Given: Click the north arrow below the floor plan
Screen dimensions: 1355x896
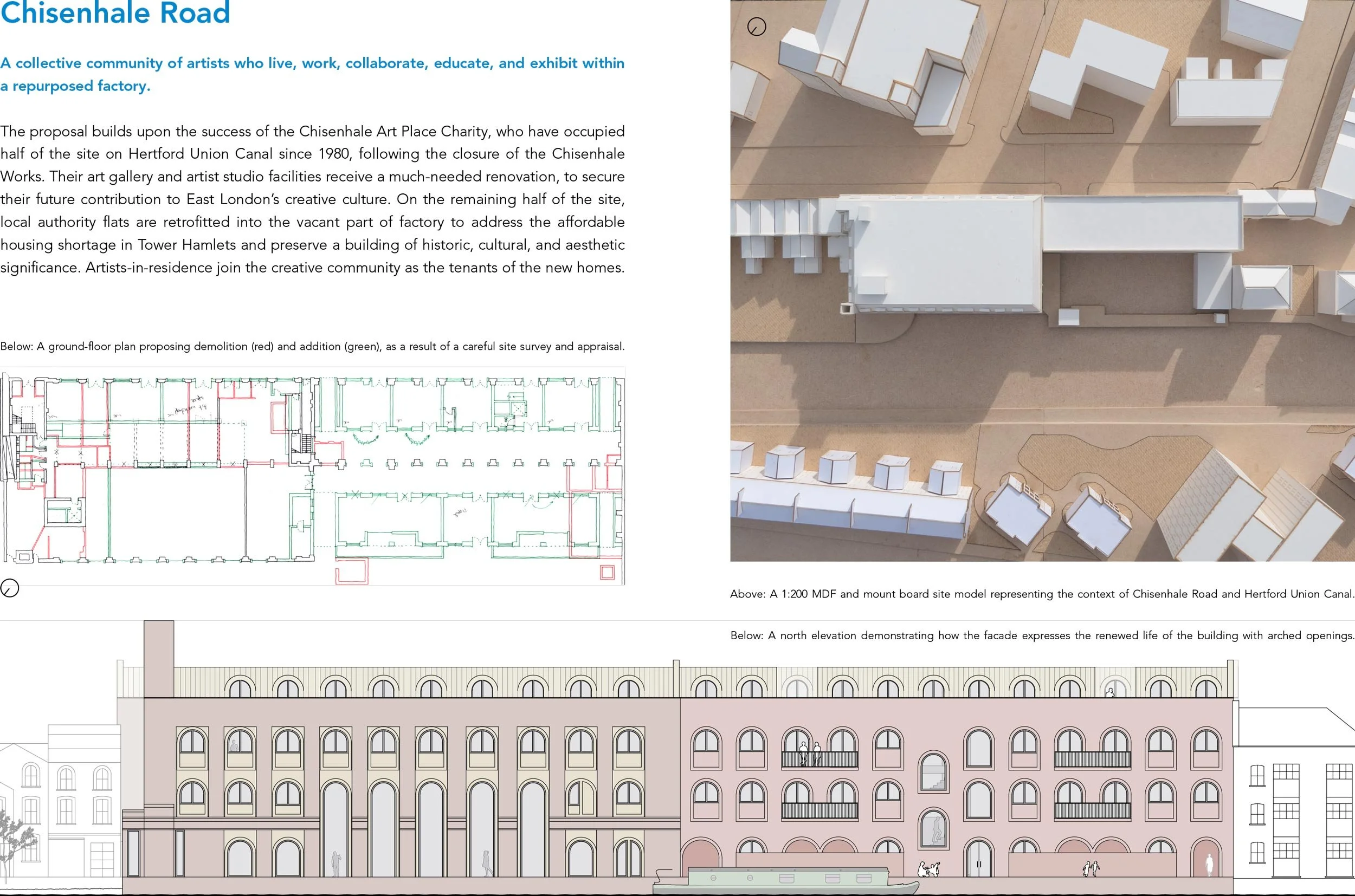Looking at the screenshot, I should [10, 587].
